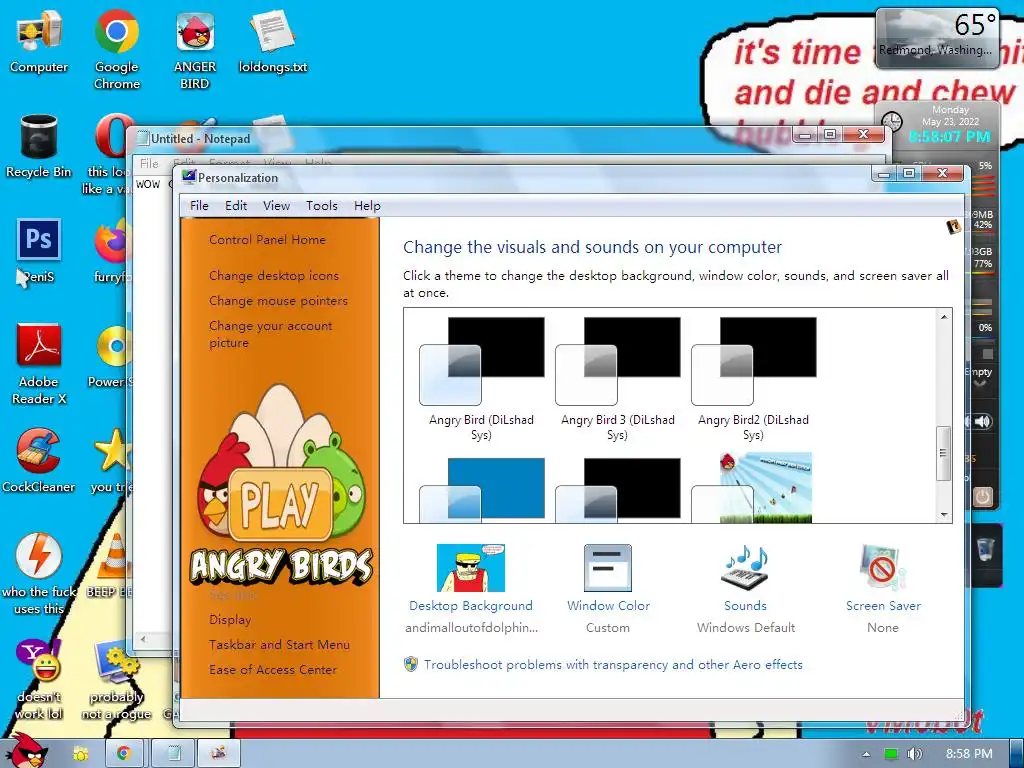The height and width of the screenshot is (768, 1024).
Task: Click the sidebar gadget volume speaker
Action: pyautogui.click(x=980, y=421)
